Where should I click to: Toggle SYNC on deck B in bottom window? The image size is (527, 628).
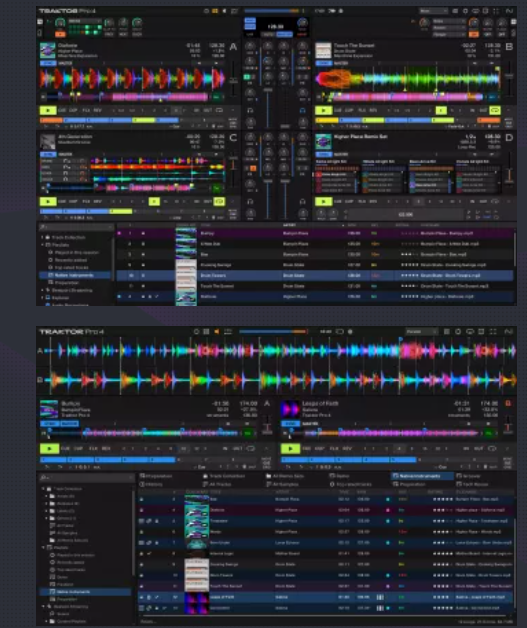point(290,423)
